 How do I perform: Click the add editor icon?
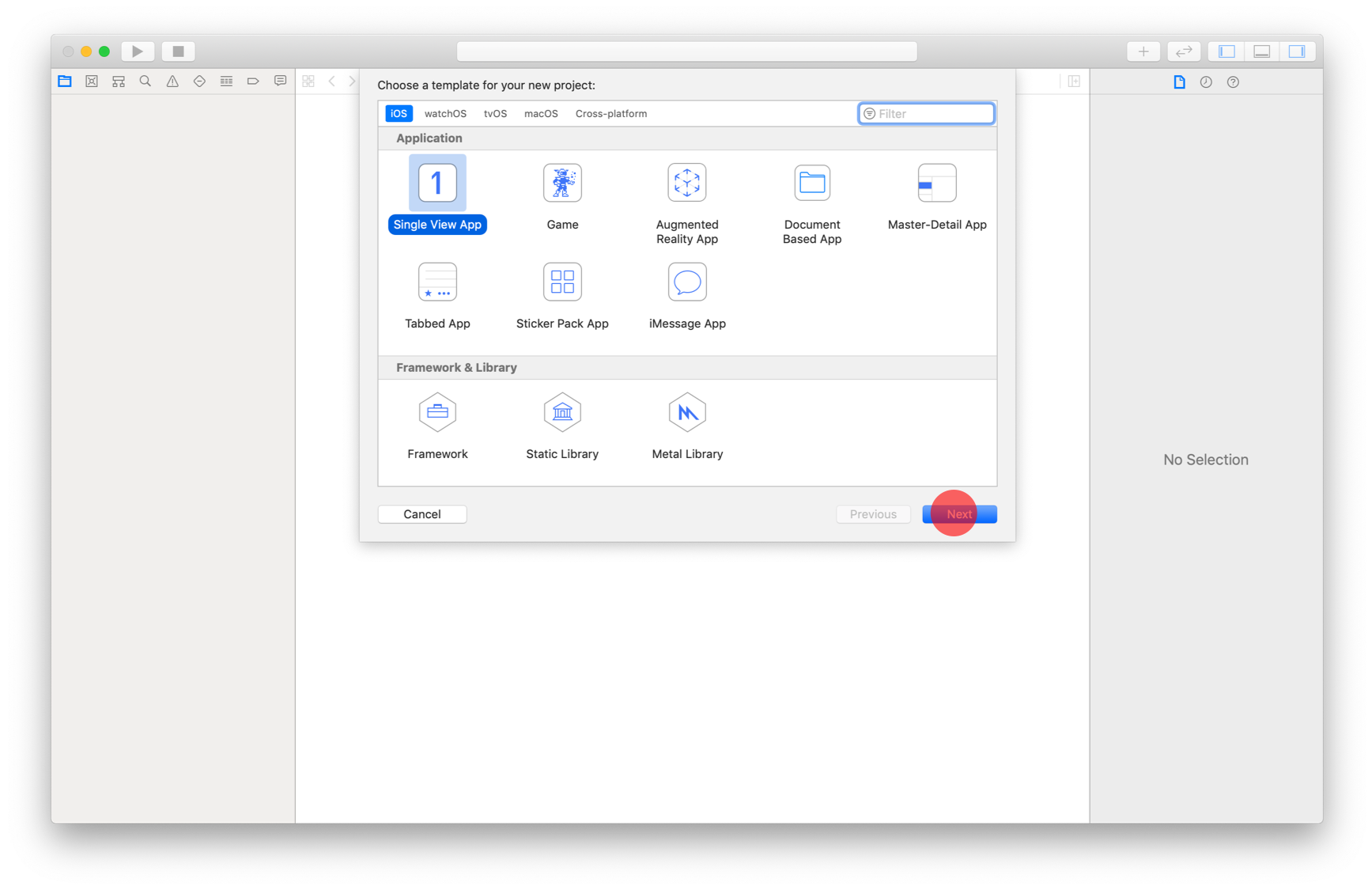(x=1074, y=81)
